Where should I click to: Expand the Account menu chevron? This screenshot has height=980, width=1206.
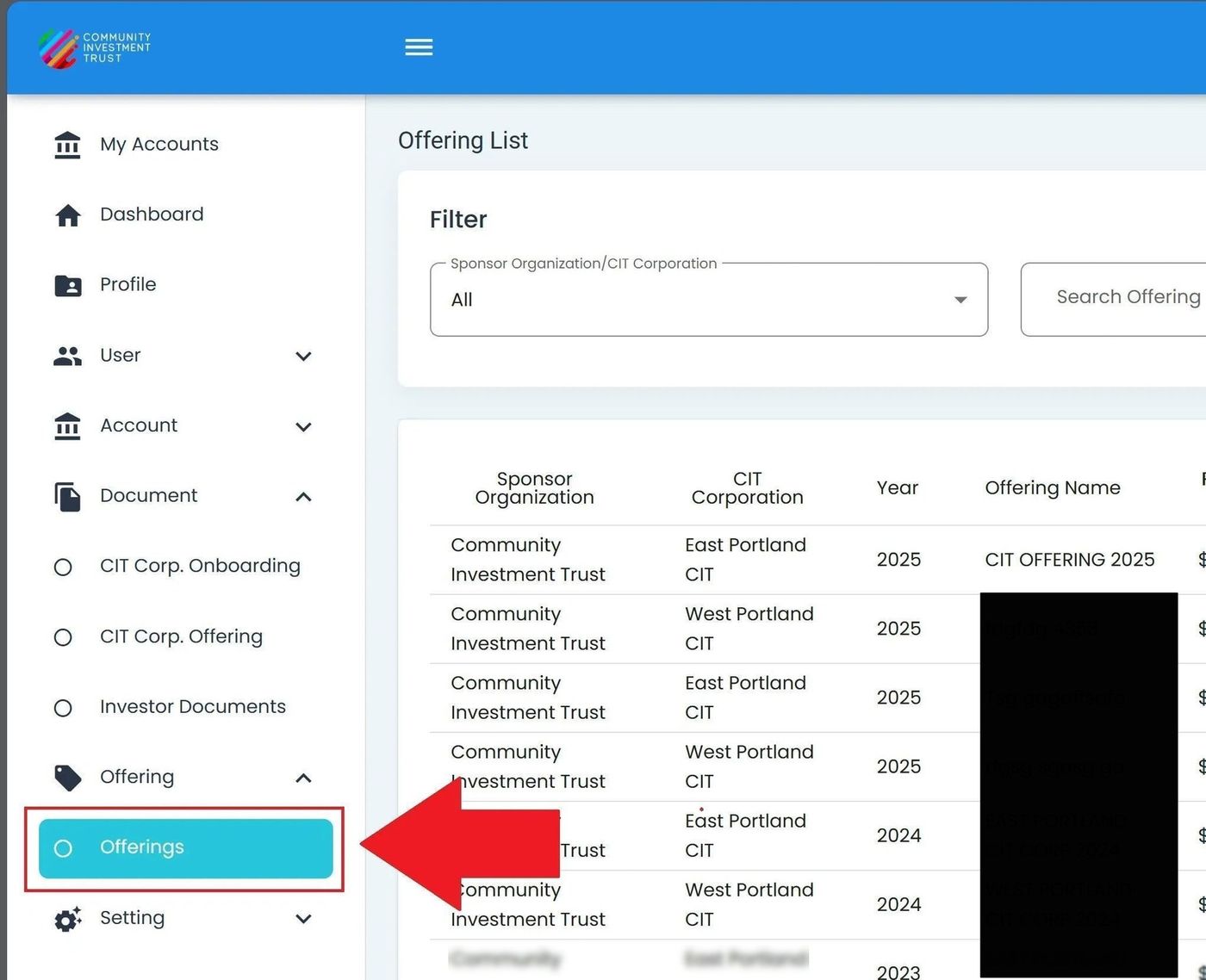[x=303, y=427]
